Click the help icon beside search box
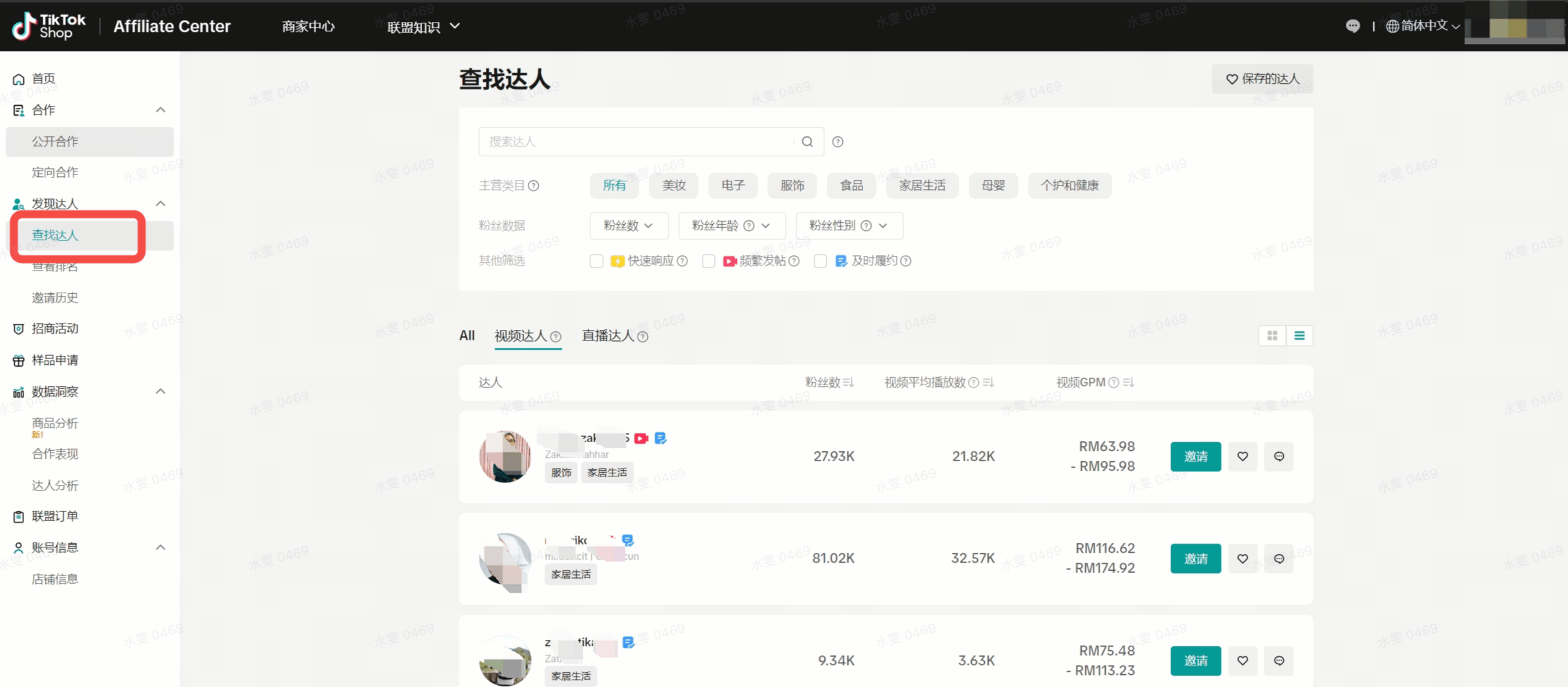The width and height of the screenshot is (1568, 687). pyautogui.click(x=837, y=141)
